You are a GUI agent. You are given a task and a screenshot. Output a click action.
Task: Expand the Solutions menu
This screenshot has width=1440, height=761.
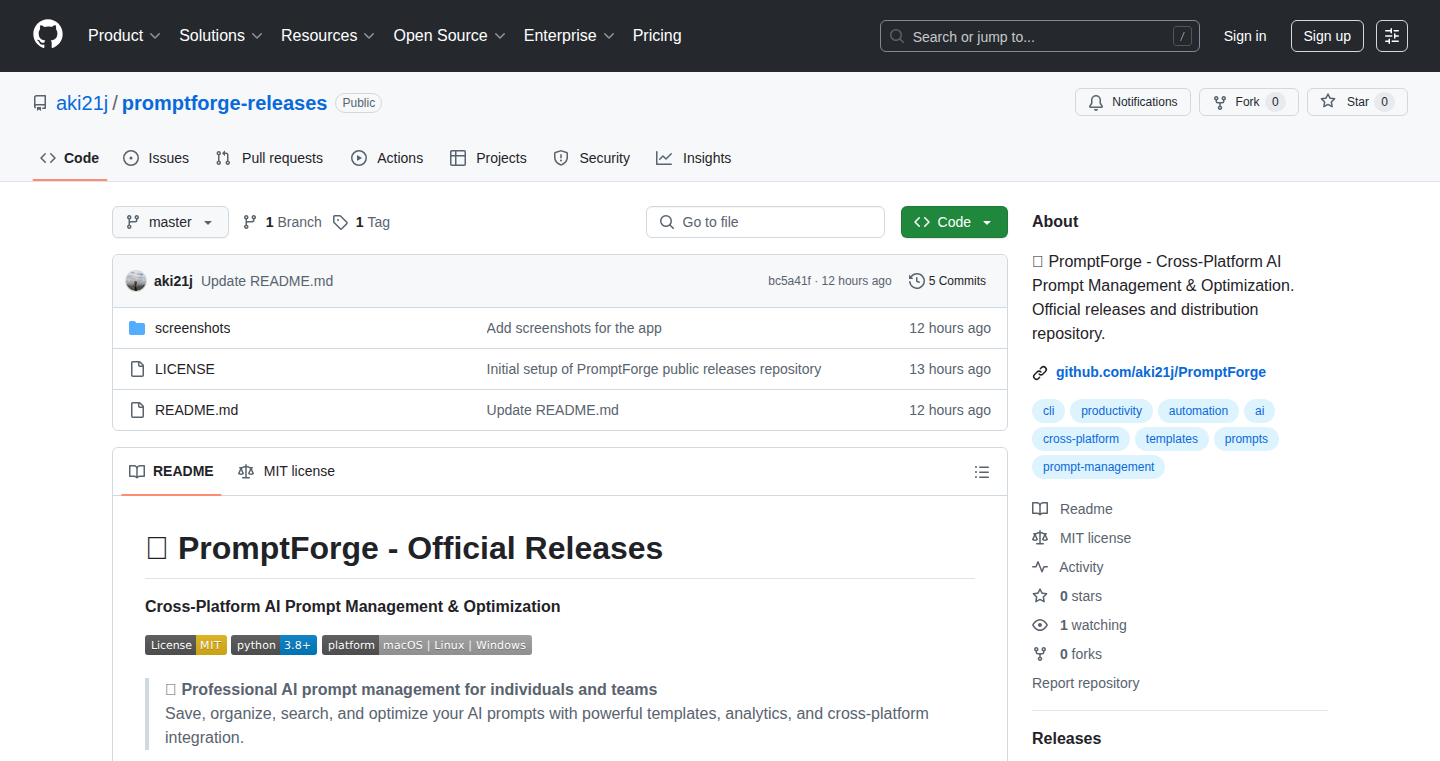pos(221,35)
